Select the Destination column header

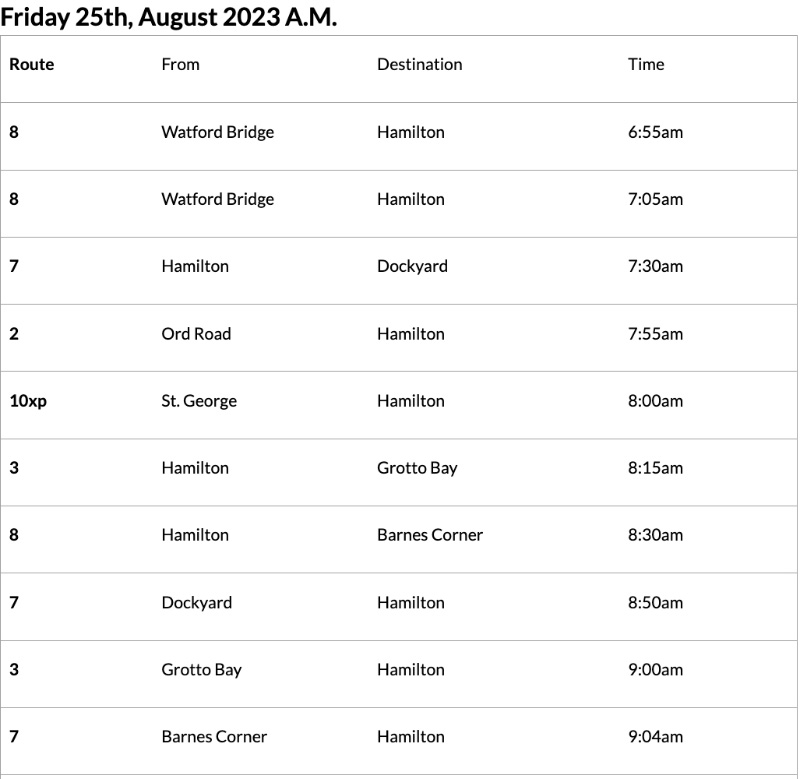(419, 64)
